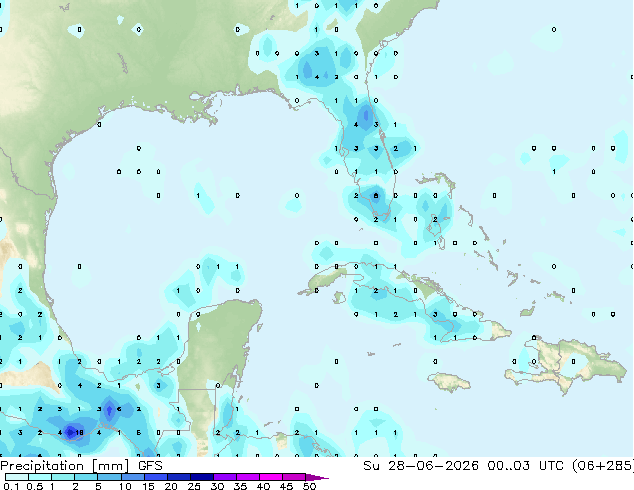Pick the 10–15 mm legend color box
Image resolution: width=634 pixels, height=490 pixels.
[132, 477]
